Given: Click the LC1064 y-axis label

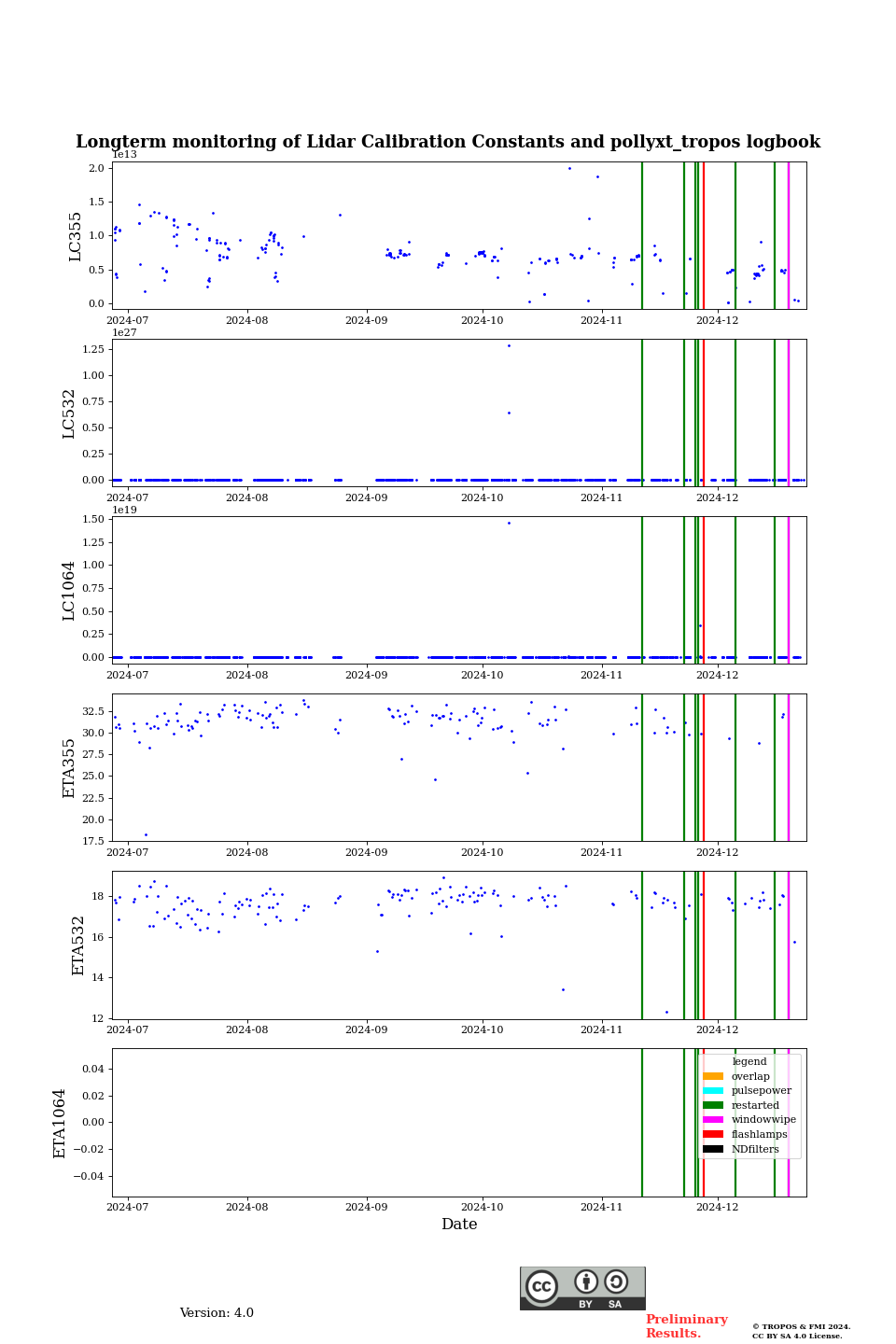Looking at the screenshot, I should [x=69, y=591].
